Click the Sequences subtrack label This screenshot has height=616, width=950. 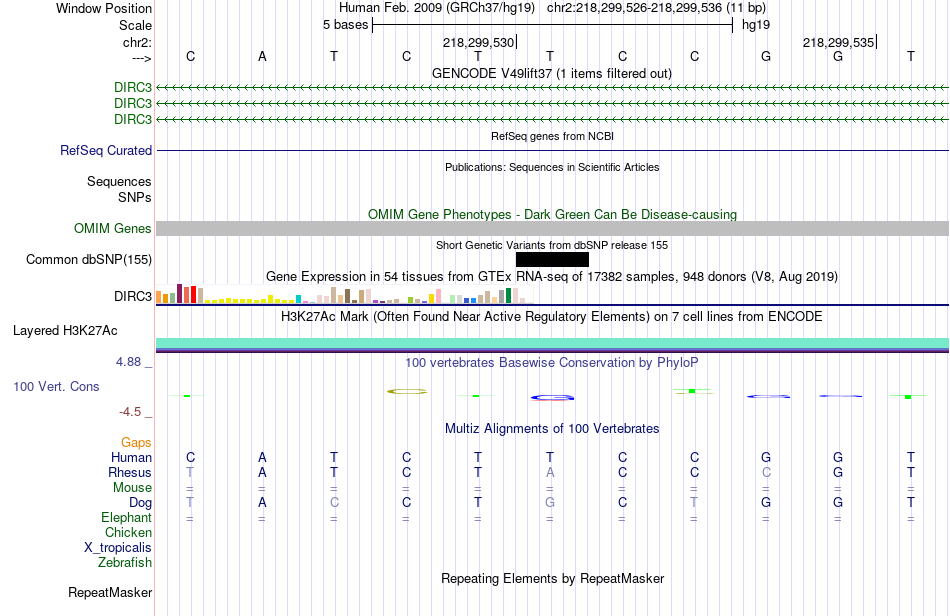(x=119, y=181)
